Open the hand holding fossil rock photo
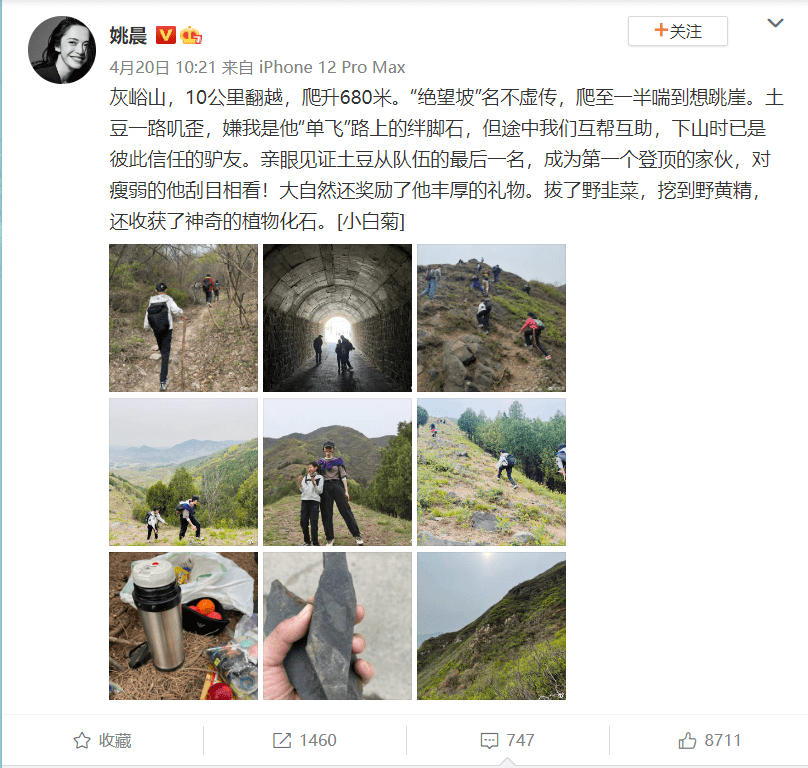 pos(338,626)
